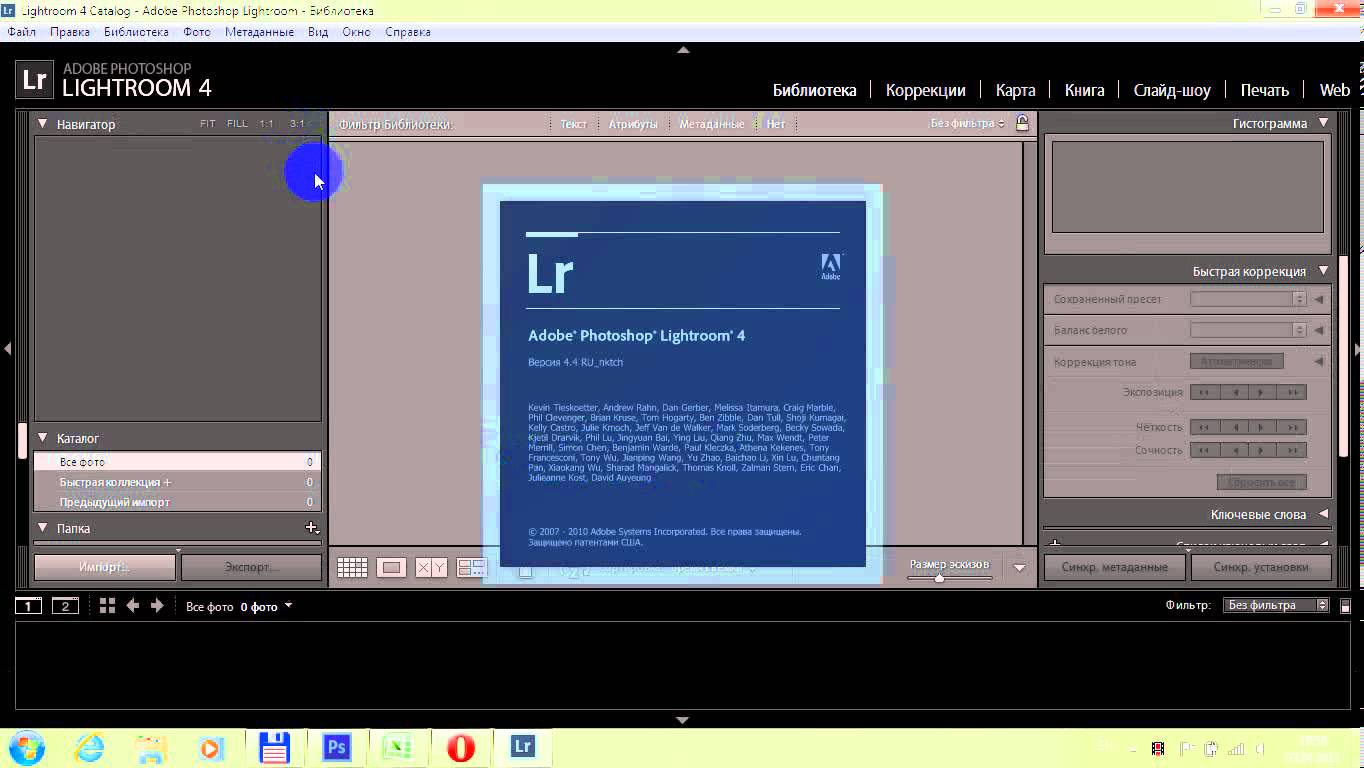Click the Синхр. метаданные button
This screenshot has height=768, width=1364.
click(x=1115, y=567)
